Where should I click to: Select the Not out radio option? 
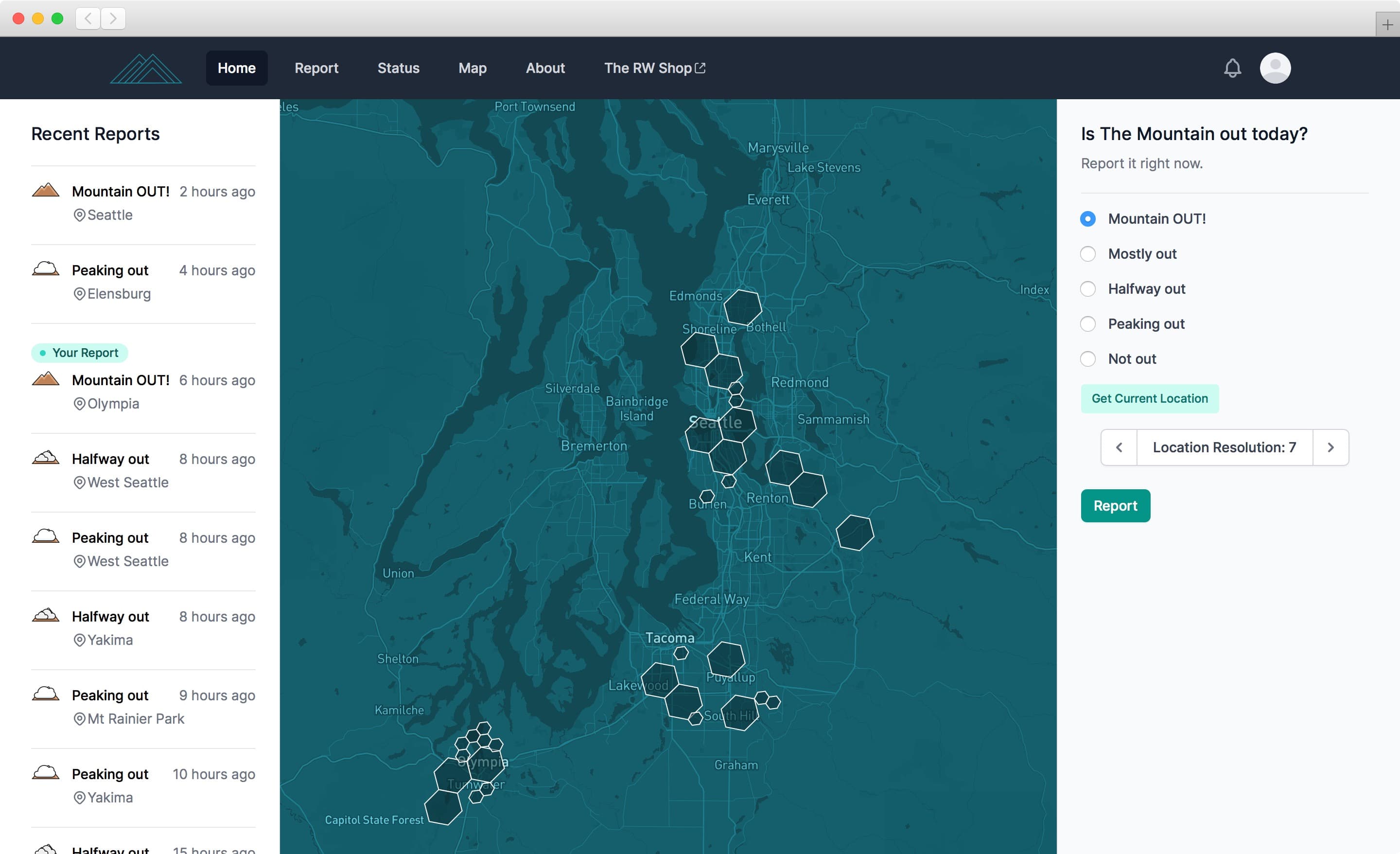[x=1087, y=359]
